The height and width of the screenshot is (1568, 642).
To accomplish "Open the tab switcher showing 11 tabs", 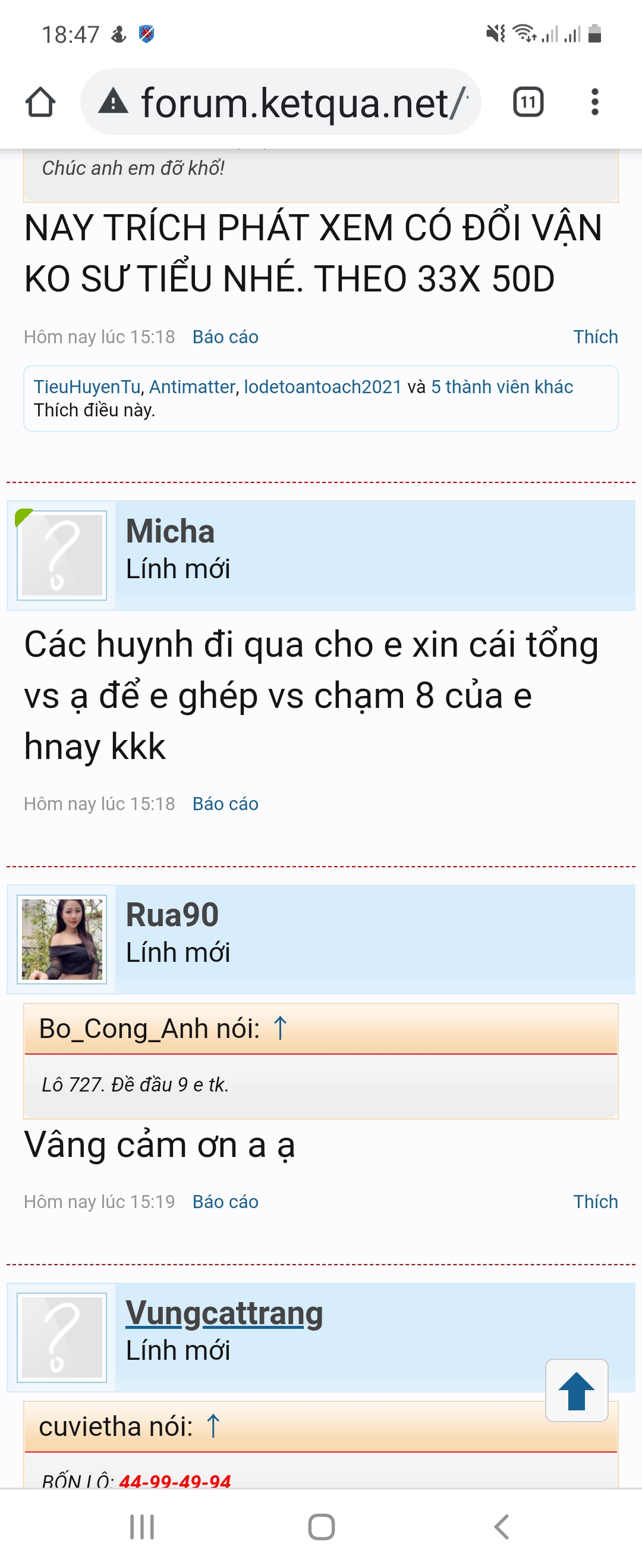I will click(x=528, y=102).
